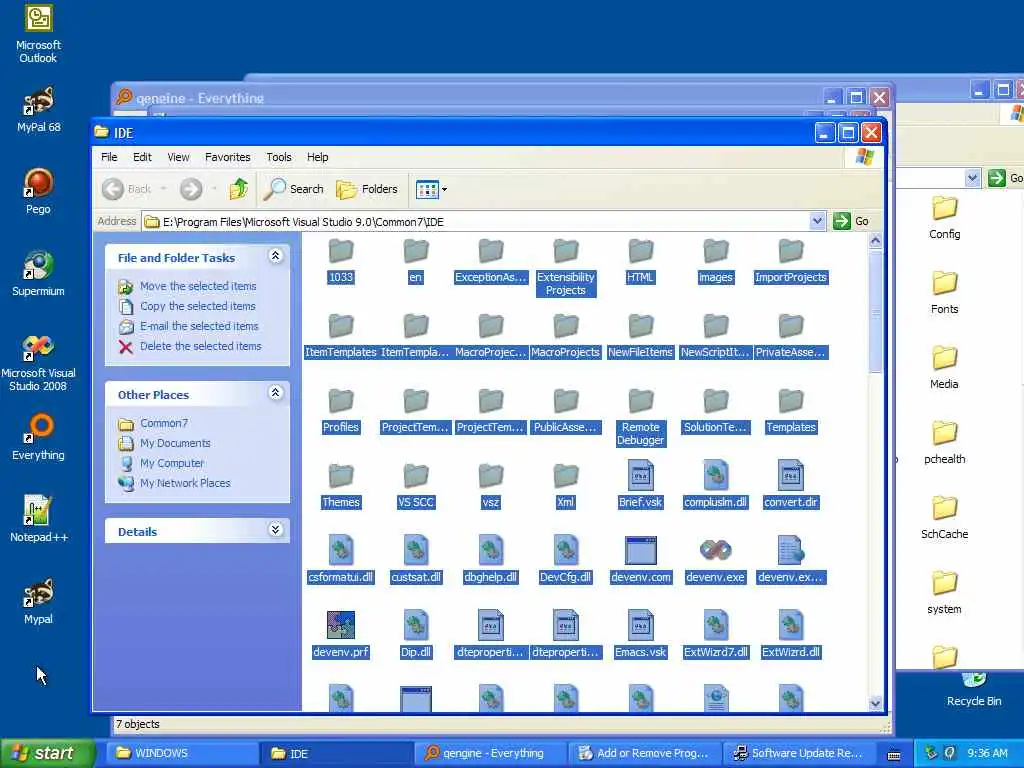Open the View menu

click(x=178, y=157)
